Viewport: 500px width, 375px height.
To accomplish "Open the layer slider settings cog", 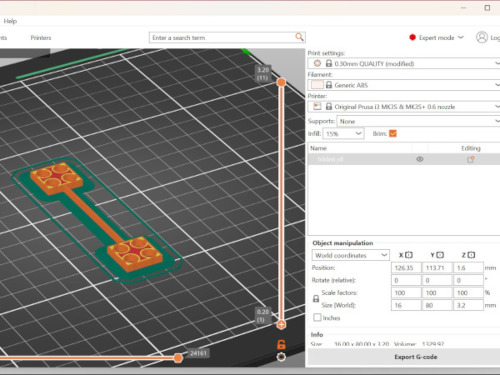I will click(281, 357).
